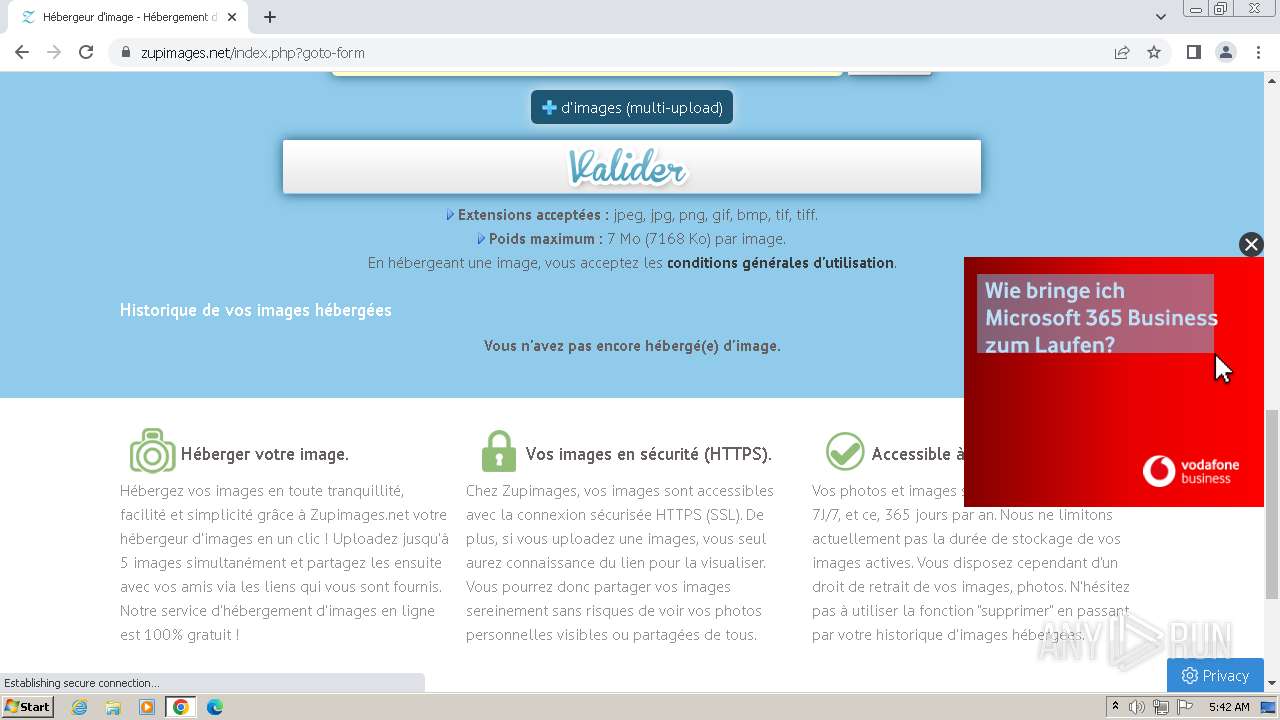Screen dimensions: 1280x720
Task: Click the 5:42 AM clock
Action: point(1229,707)
